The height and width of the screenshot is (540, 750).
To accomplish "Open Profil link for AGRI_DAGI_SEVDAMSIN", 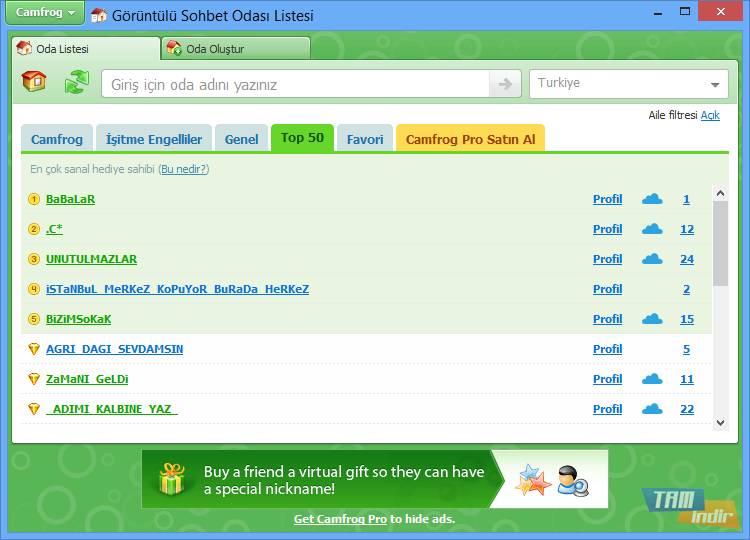I will point(607,349).
